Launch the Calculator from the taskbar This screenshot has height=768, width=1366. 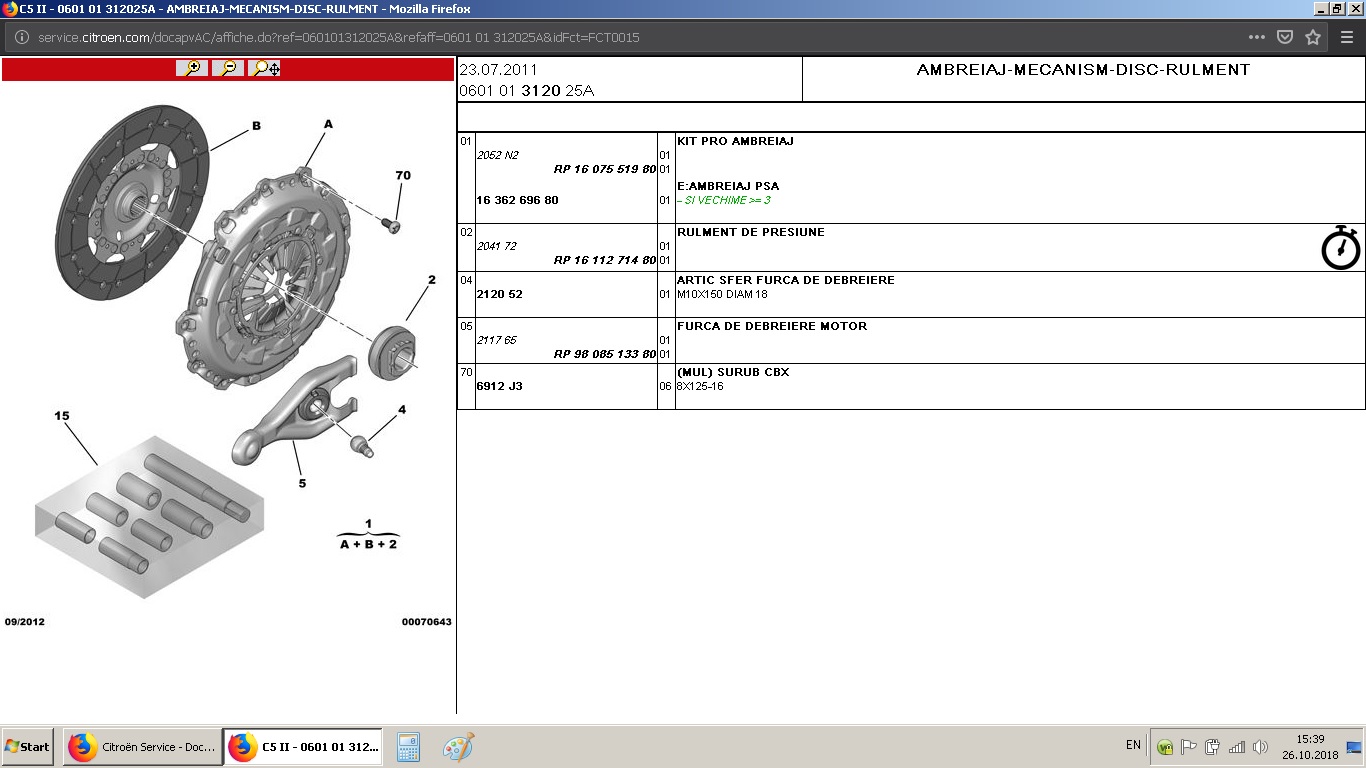click(x=408, y=747)
